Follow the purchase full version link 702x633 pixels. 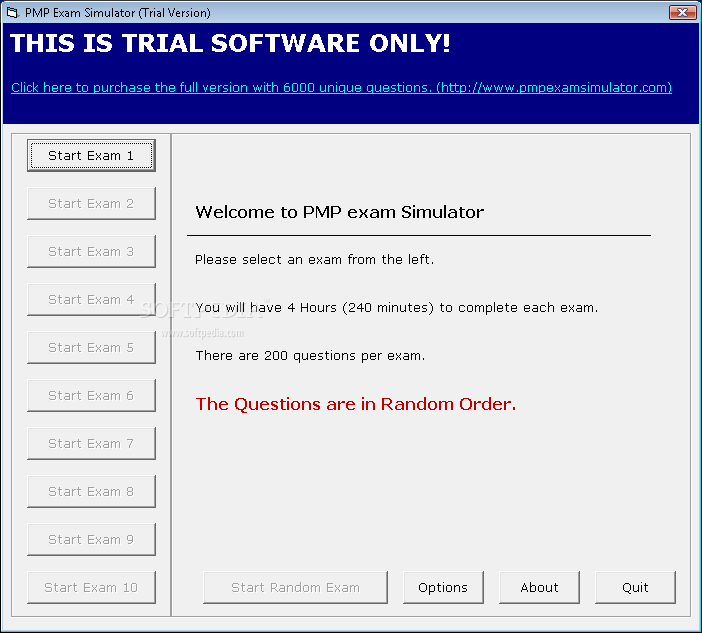342,87
